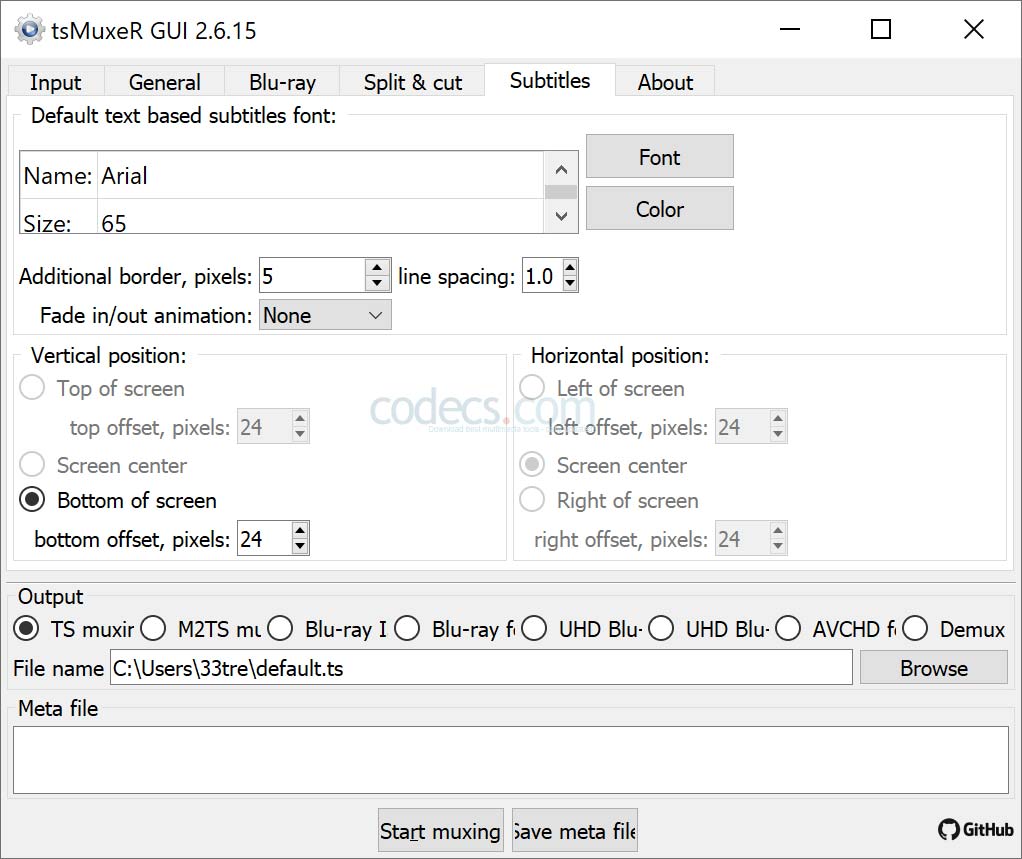Click the right offset pixels field
The image size is (1022, 859).
(742, 539)
